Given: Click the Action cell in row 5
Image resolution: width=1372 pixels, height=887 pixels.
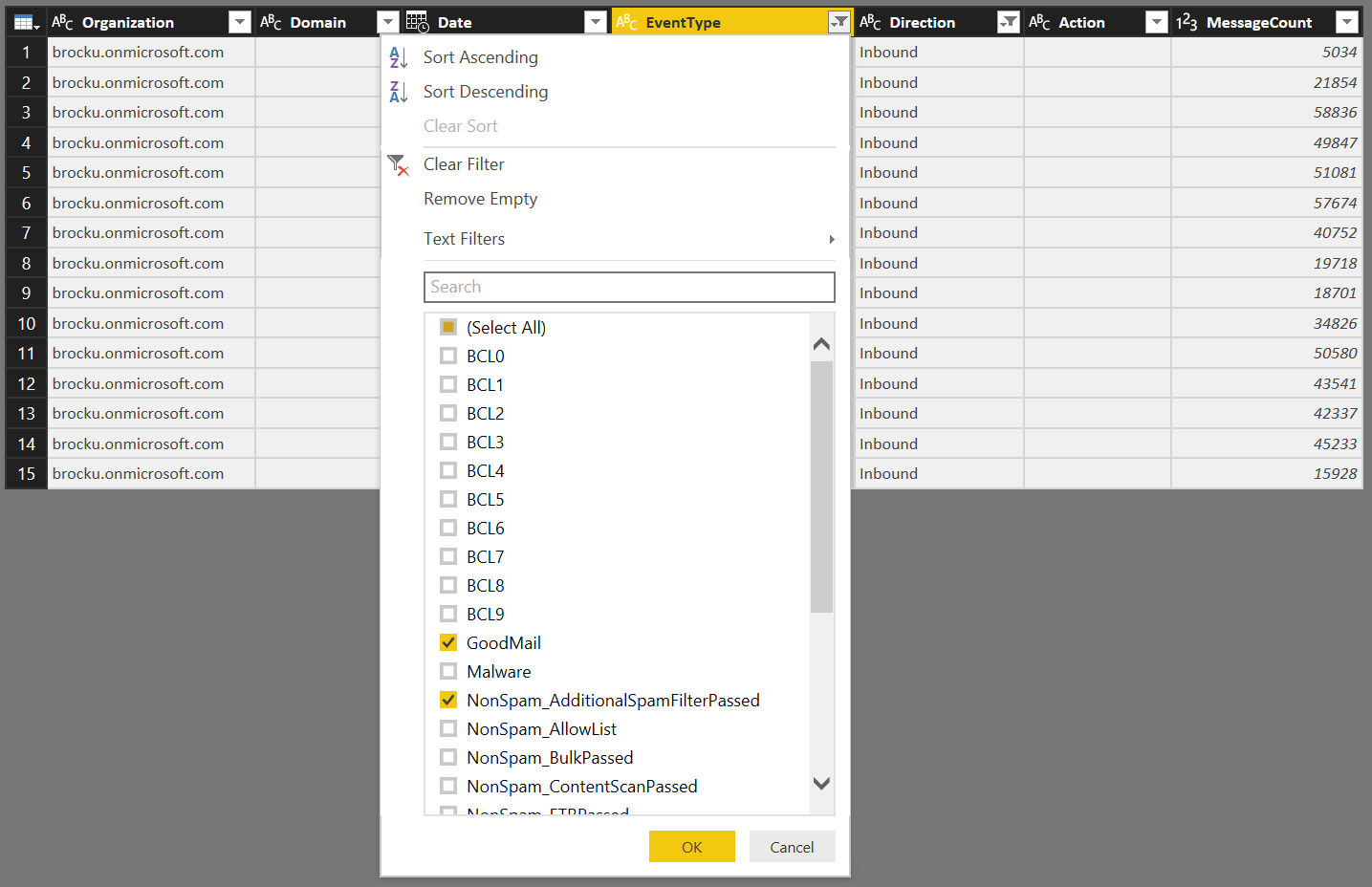Looking at the screenshot, I should point(1098,173).
